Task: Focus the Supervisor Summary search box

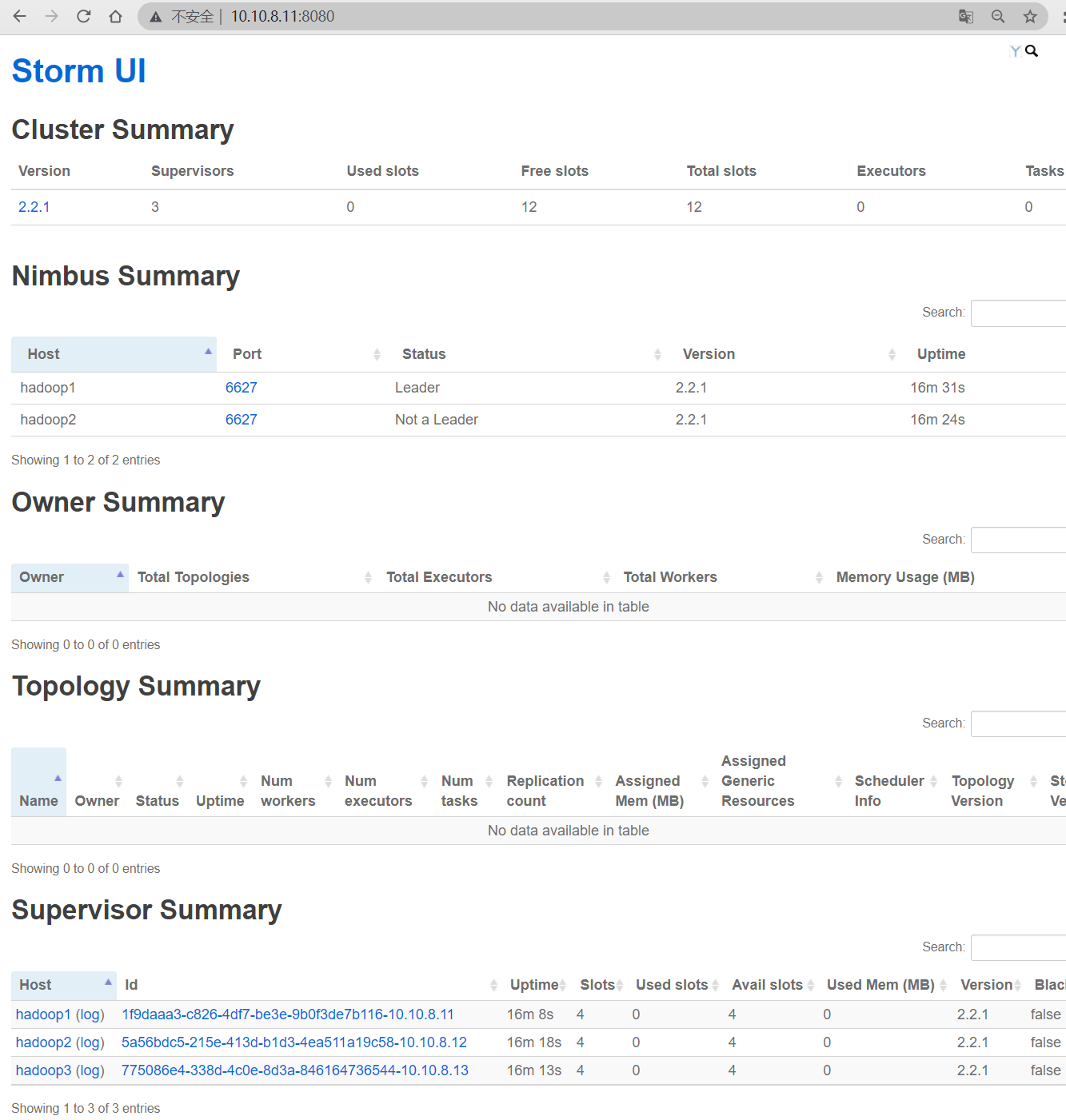Action: click(x=1018, y=947)
